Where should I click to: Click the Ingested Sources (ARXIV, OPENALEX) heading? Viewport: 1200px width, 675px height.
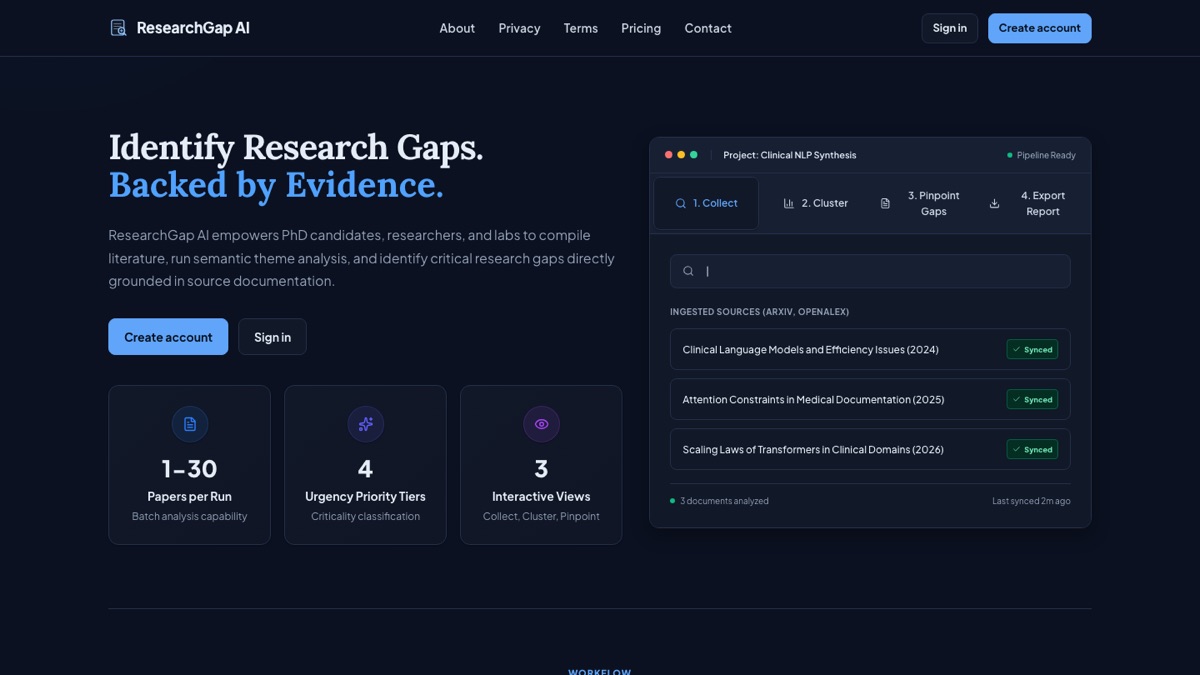759,312
